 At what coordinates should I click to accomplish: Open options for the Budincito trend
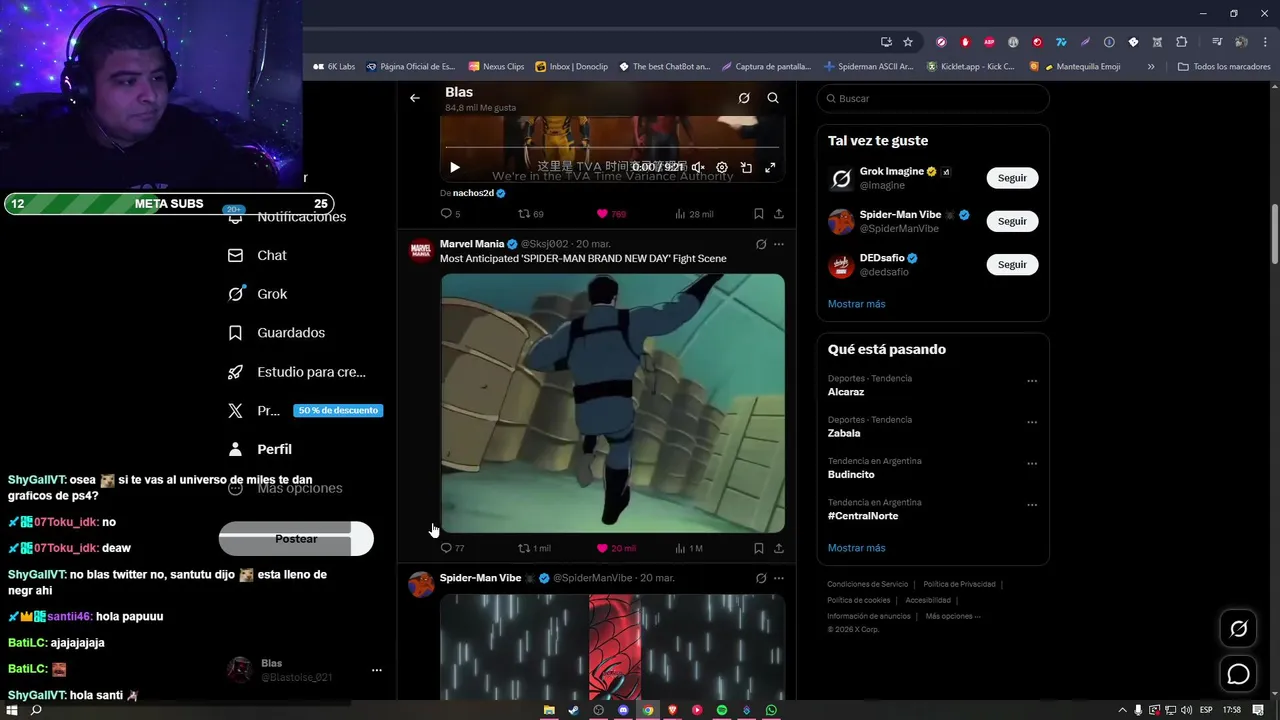click(1032, 464)
